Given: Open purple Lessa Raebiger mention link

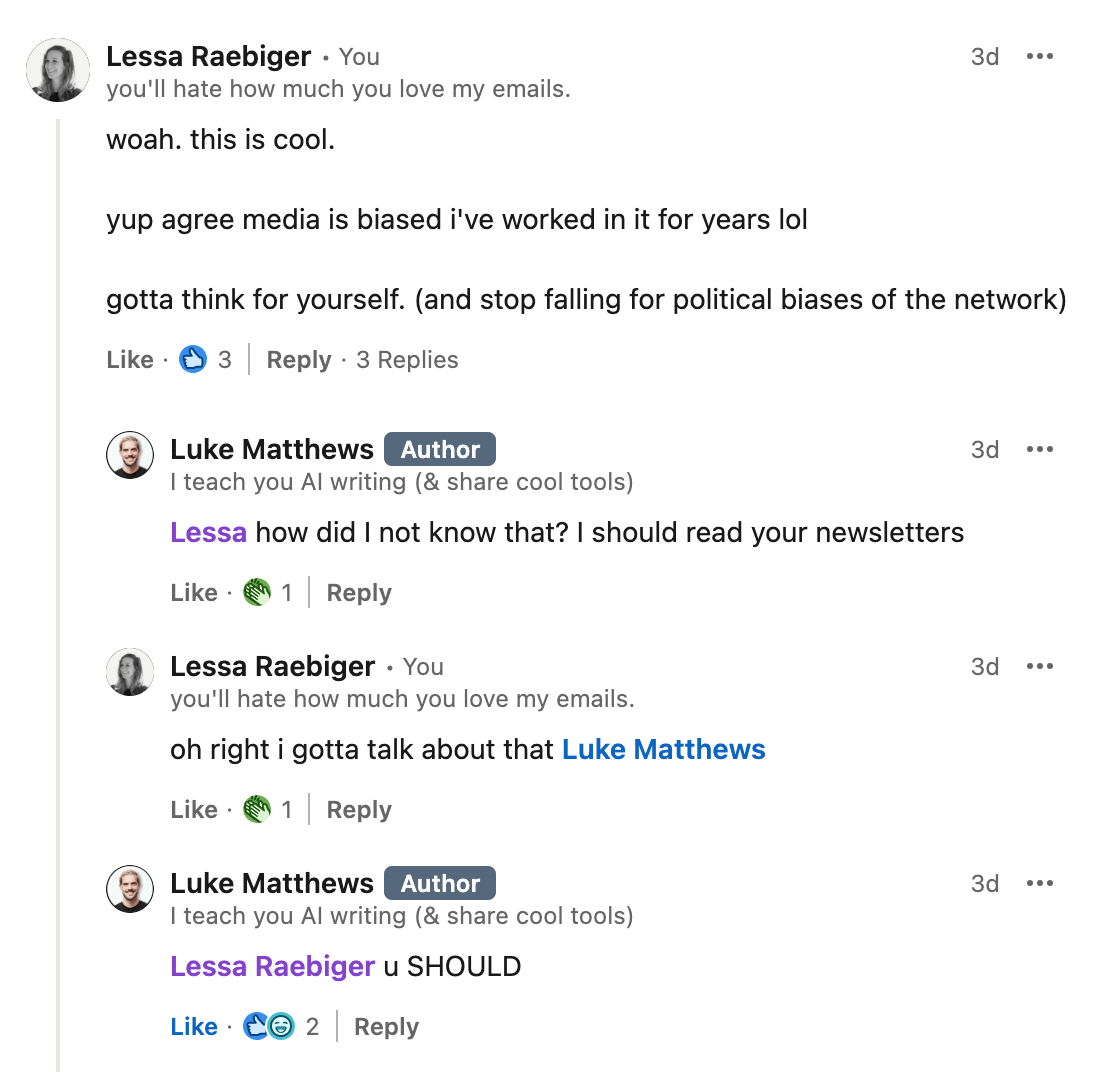Looking at the screenshot, I should point(273,966).
